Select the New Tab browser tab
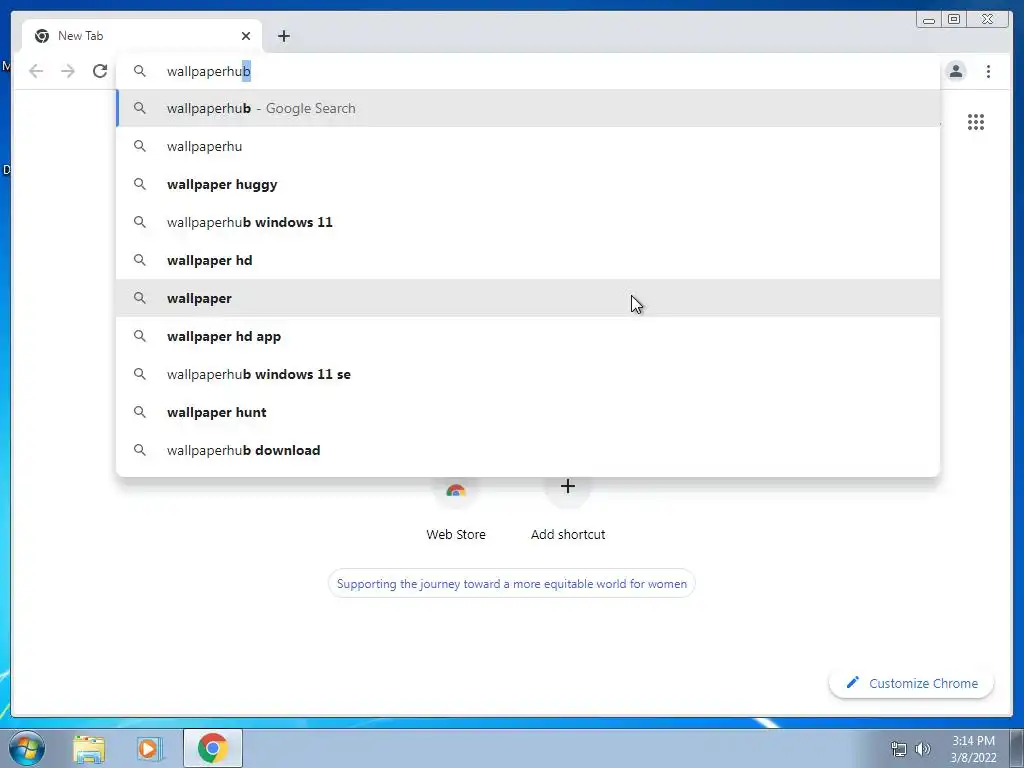 click(142, 36)
